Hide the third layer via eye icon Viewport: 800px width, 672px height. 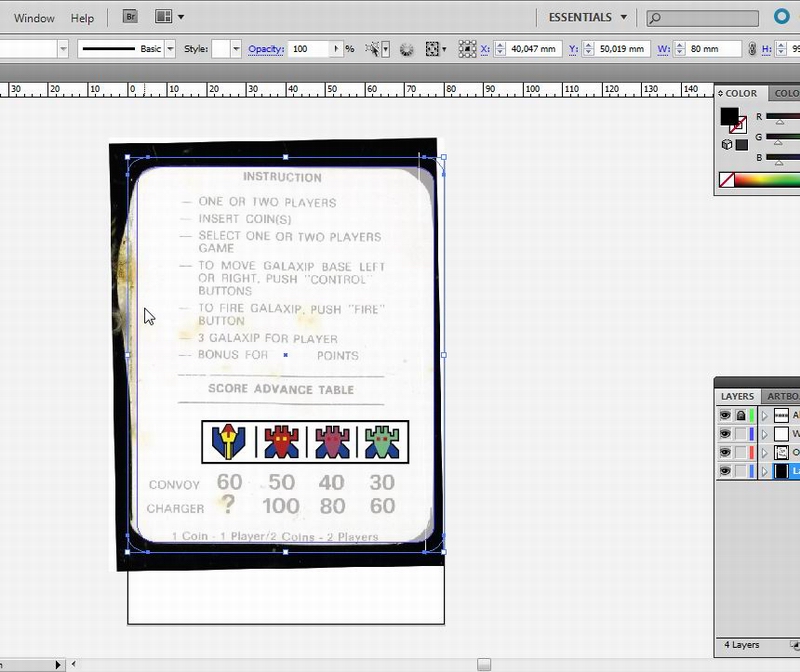[x=725, y=453]
